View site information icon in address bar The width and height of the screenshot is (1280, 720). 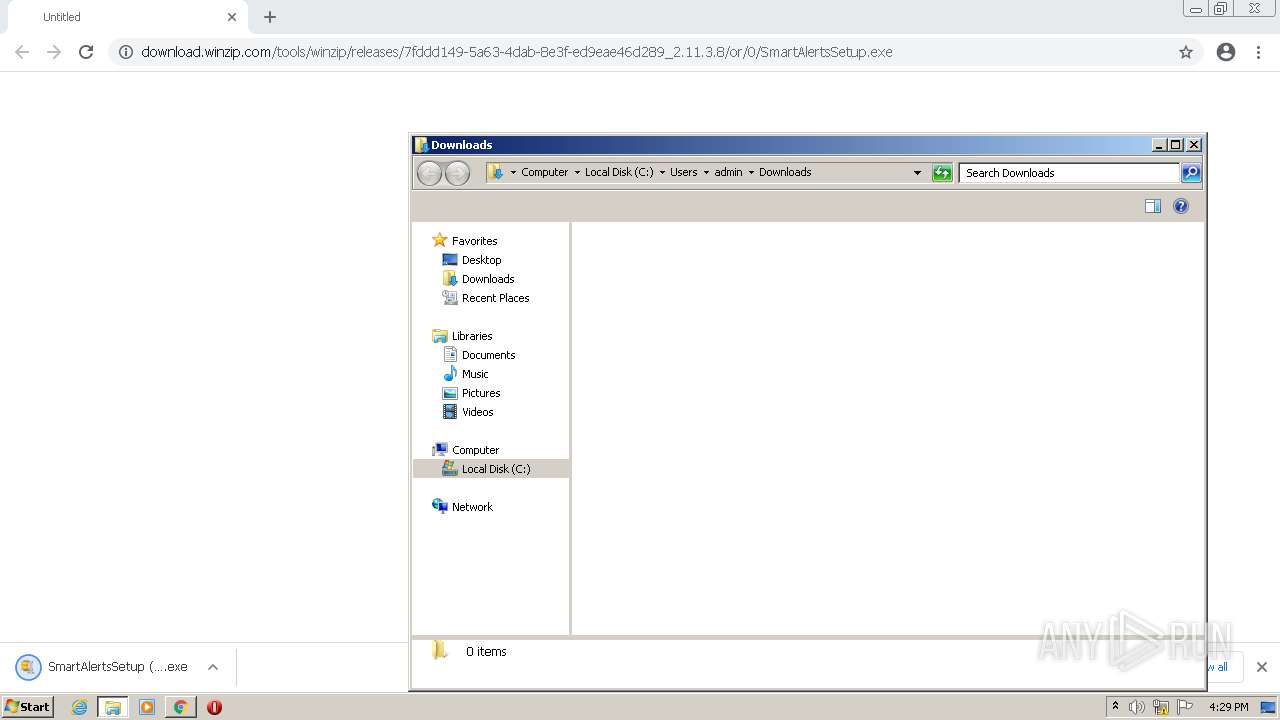coord(126,52)
